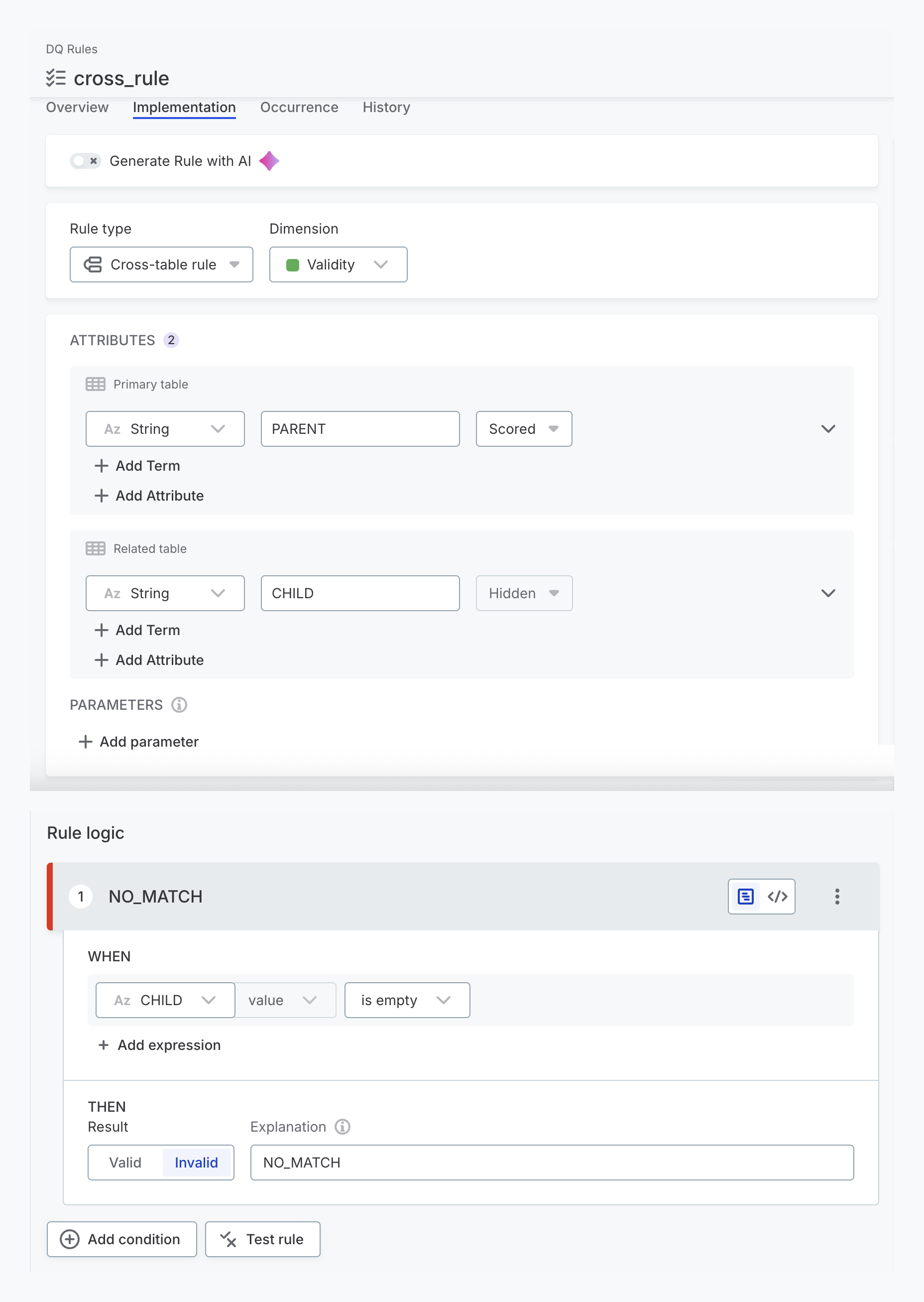The image size is (924, 1302).
Task: Click the NO_MATCH explanation text field
Action: tap(552, 1163)
